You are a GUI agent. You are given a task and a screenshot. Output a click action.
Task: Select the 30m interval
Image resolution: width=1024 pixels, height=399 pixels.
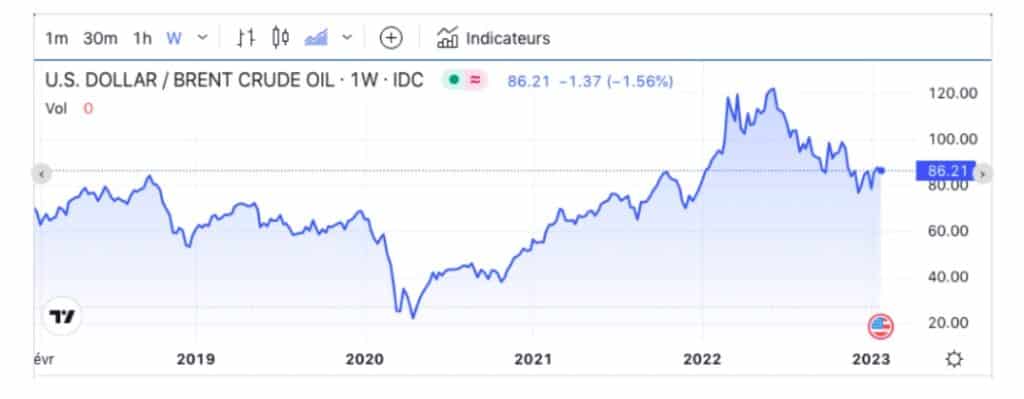coord(100,39)
